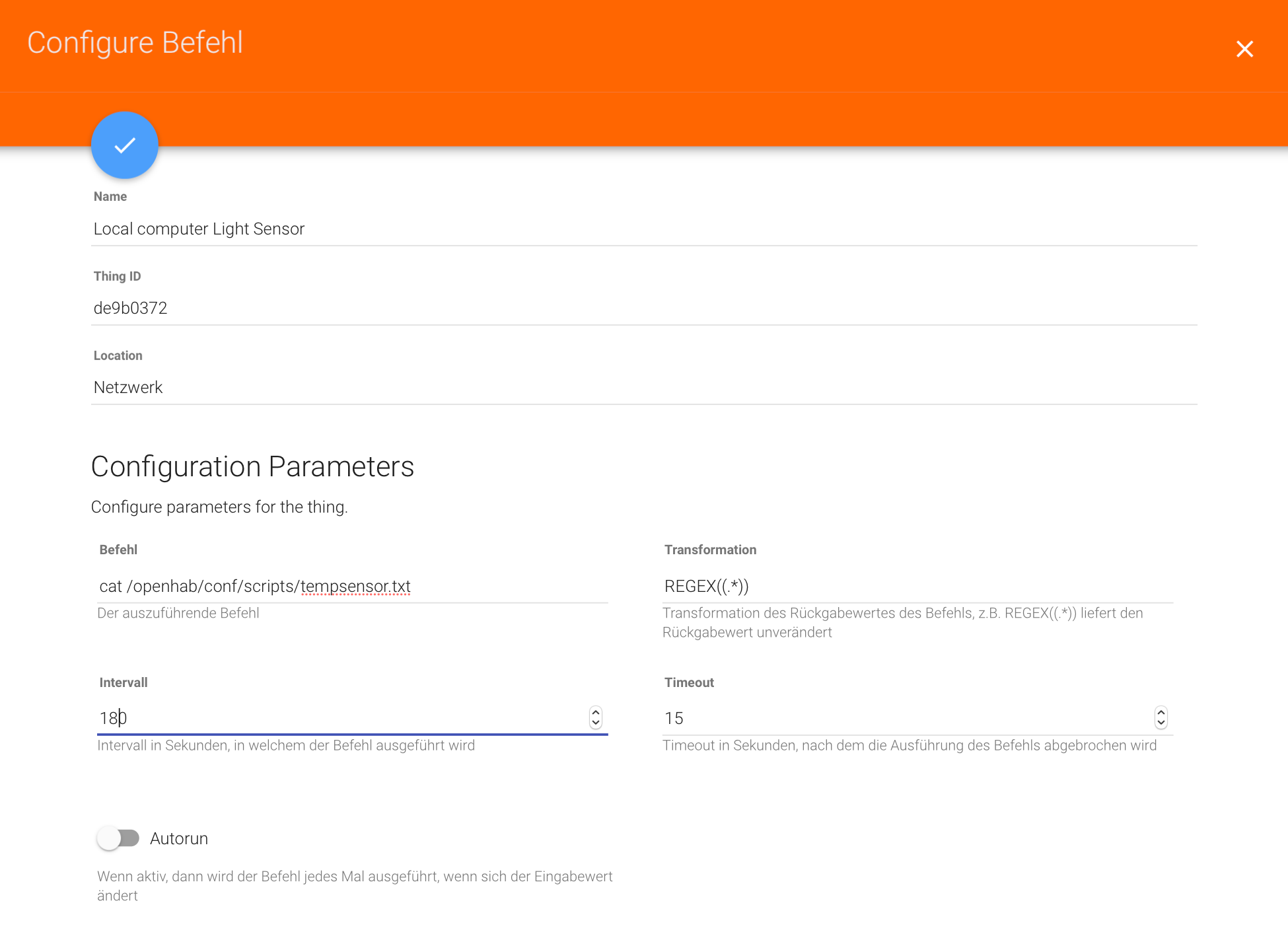The width and height of the screenshot is (1288, 942).
Task: Decrease Timeout with the down arrow
Action: tap(1161, 723)
